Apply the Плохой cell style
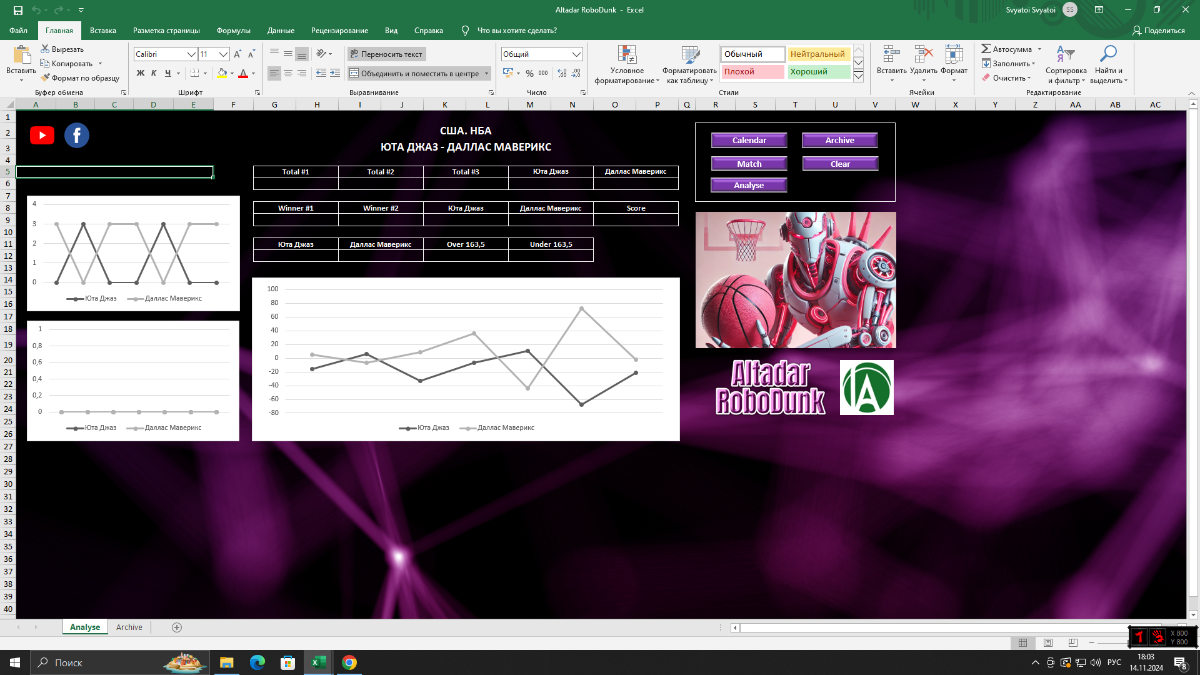Viewport: 1200px width, 675px height. coord(752,72)
